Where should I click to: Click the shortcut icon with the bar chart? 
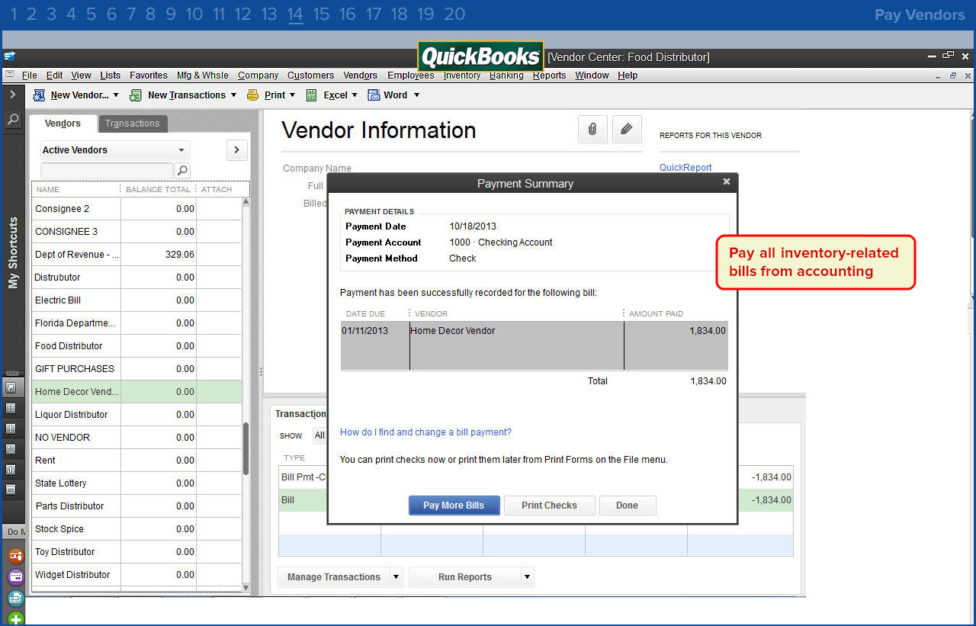[x=11, y=470]
